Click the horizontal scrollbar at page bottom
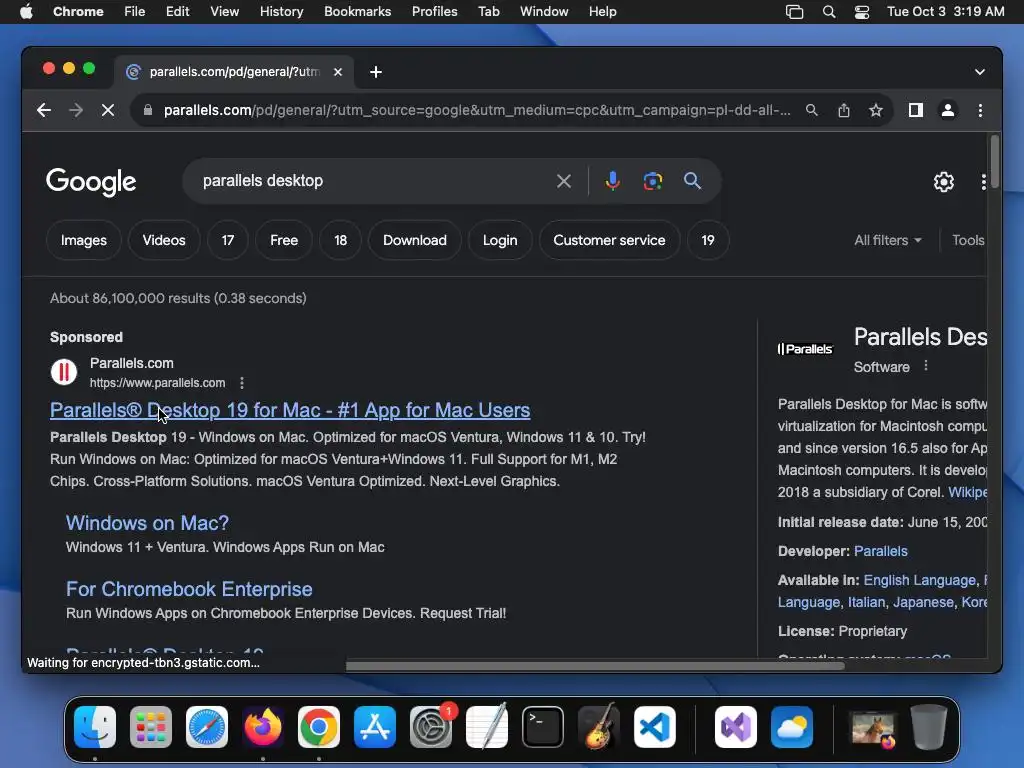This screenshot has height=768, width=1024. click(595, 666)
